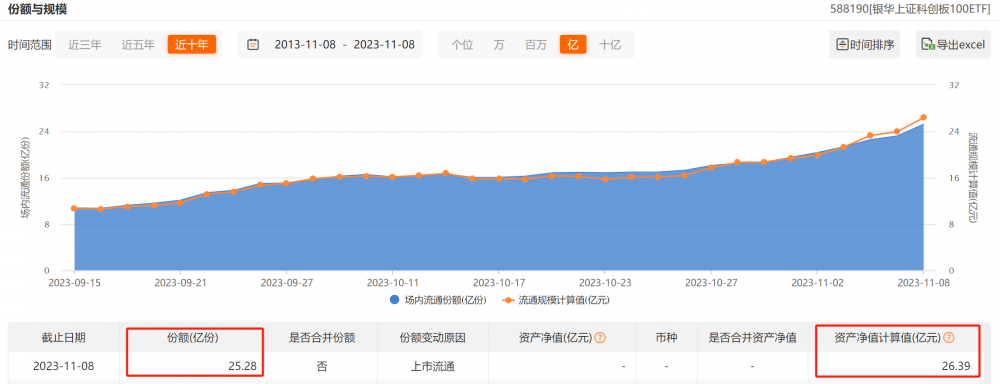Toggle the 流通规模计算值 orange legend marker
The width and height of the screenshot is (1000, 384).
click(508, 299)
